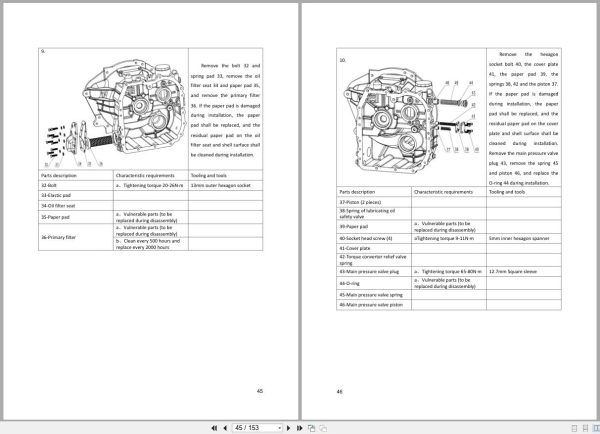Click the '35-Paper pad' table cell
The width and height of the screenshot is (600, 434).
pyautogui.click(x=76, y=217)
